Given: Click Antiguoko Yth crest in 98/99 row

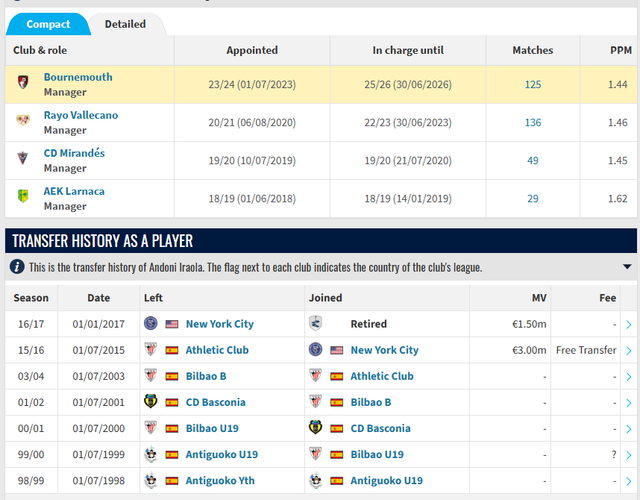Looking at the screenshot, I should click(151, 480).
